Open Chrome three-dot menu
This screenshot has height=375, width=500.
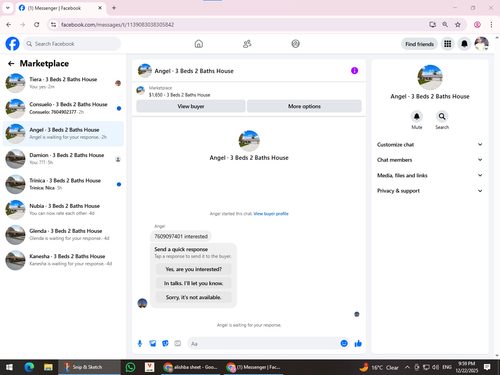pos(491,25)
